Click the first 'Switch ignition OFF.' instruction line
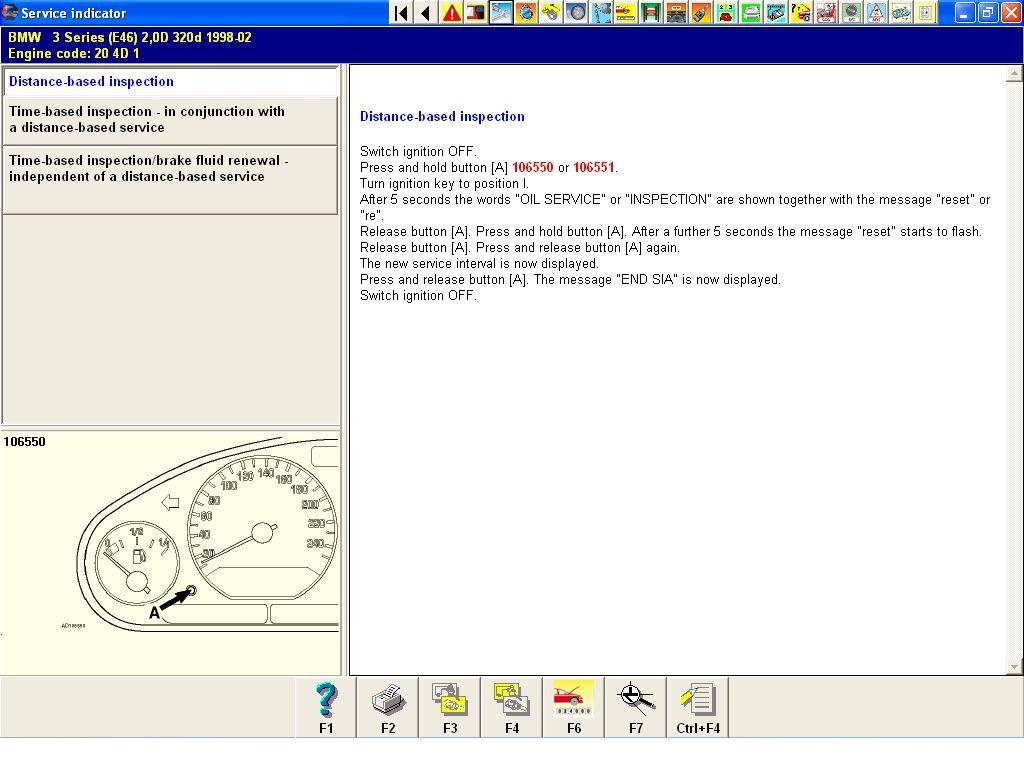This screenshot has height=768, width=1024. click(418, 152)
